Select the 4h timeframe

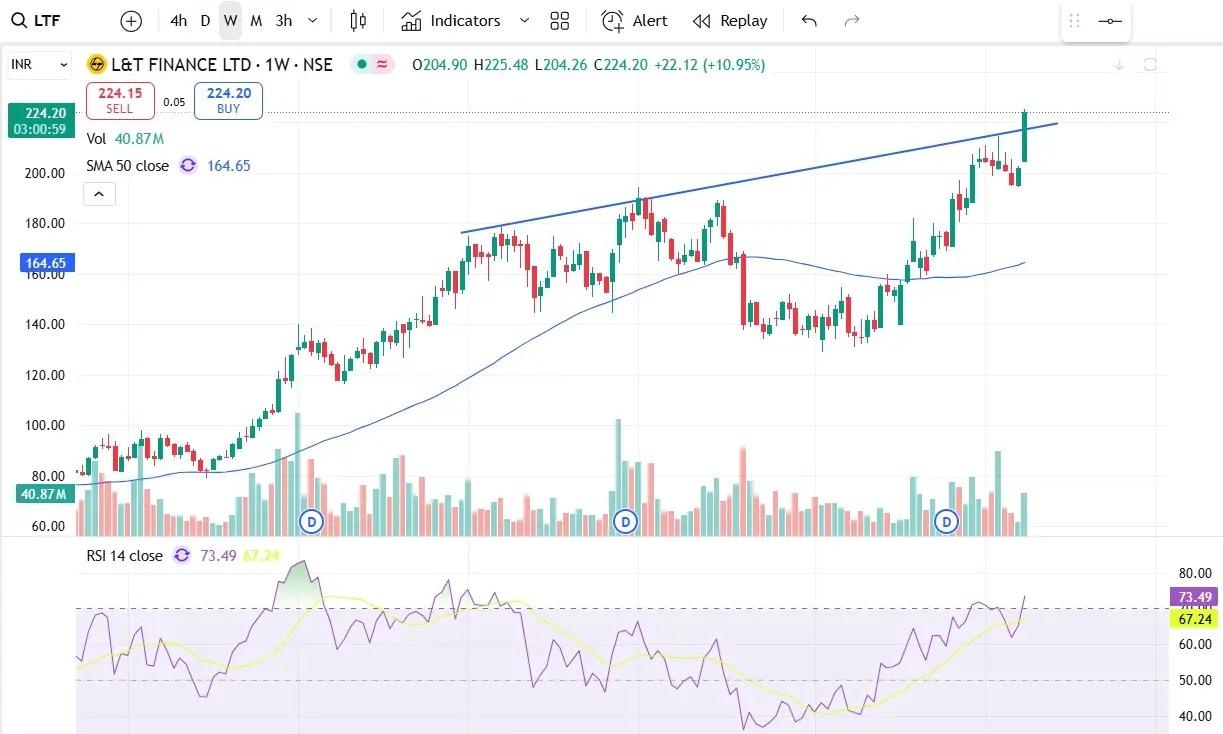[178, 20]
